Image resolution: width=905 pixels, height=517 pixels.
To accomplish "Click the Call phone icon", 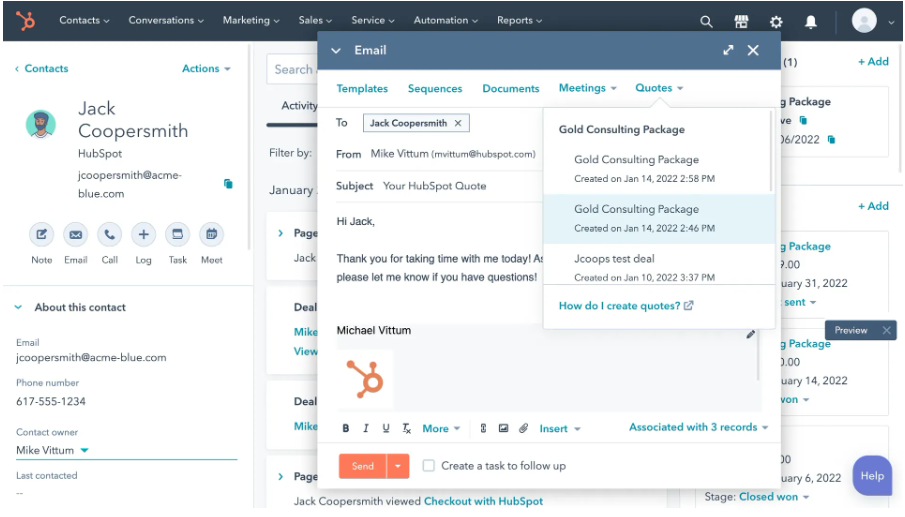I will point(110,234).
